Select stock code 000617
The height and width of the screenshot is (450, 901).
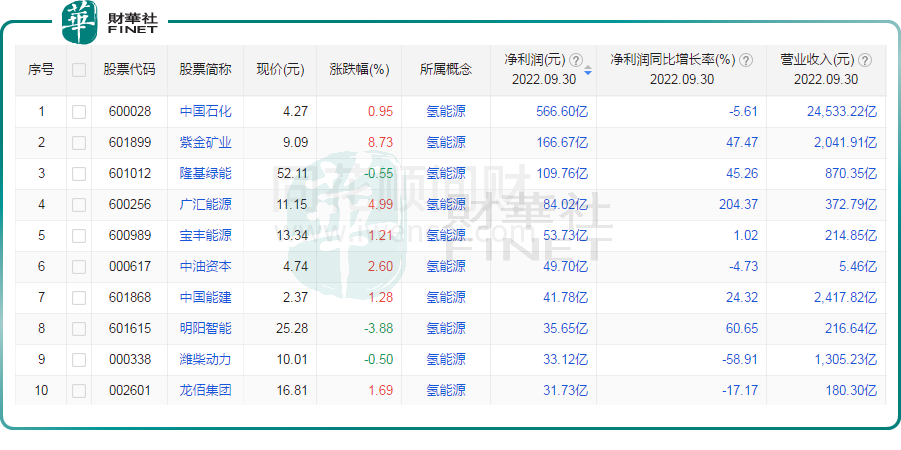130,267
